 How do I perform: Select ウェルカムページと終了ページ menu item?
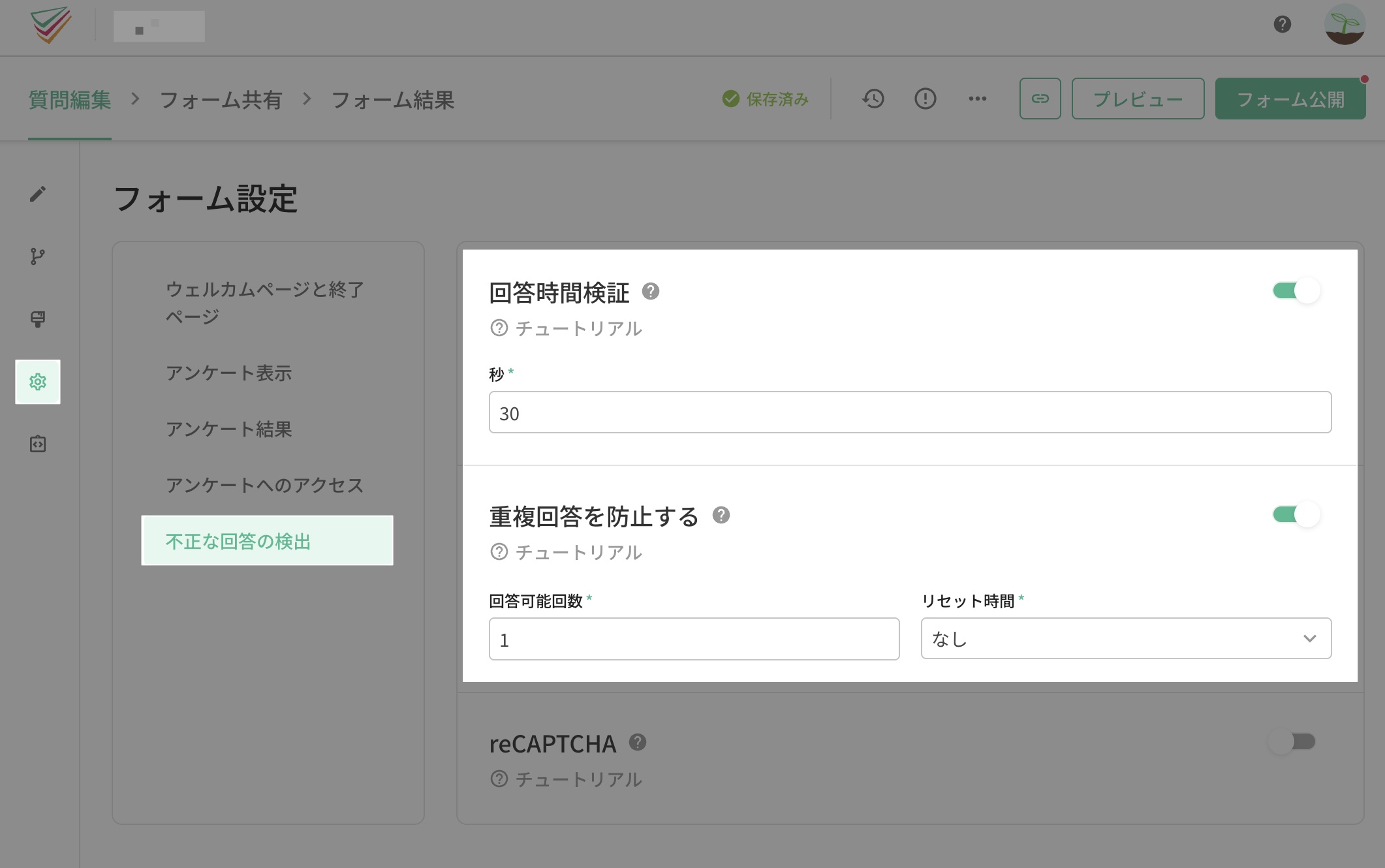(x=268, y=303)
